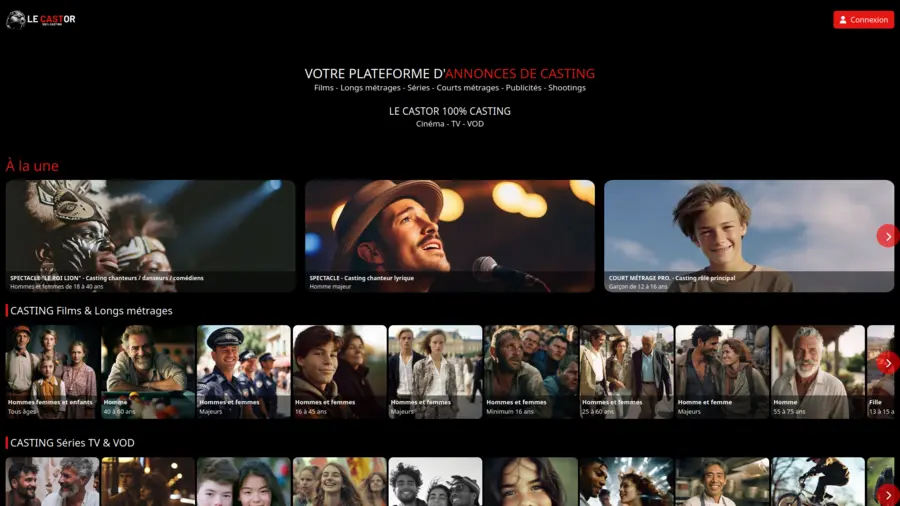Click the 'CASTING Films & Longs métrages' heading

[x=91, y=310]
